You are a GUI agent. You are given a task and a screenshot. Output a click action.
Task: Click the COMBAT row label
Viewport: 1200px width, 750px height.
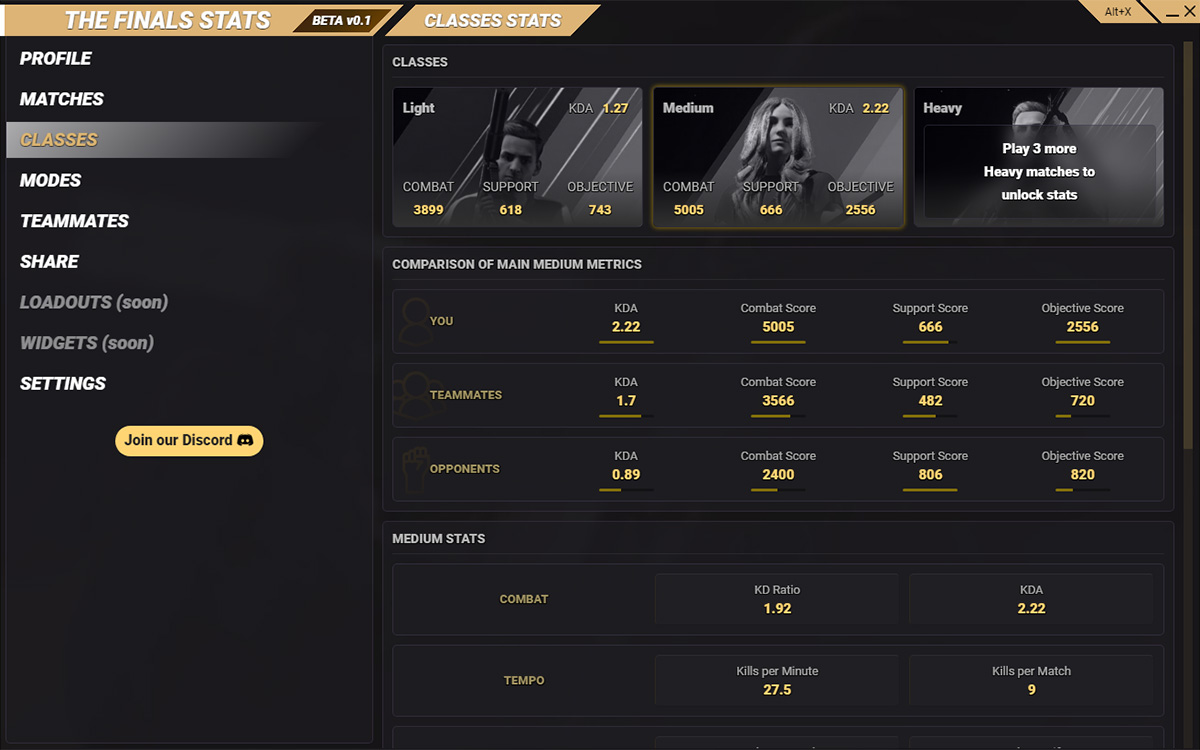click(524, 599)
